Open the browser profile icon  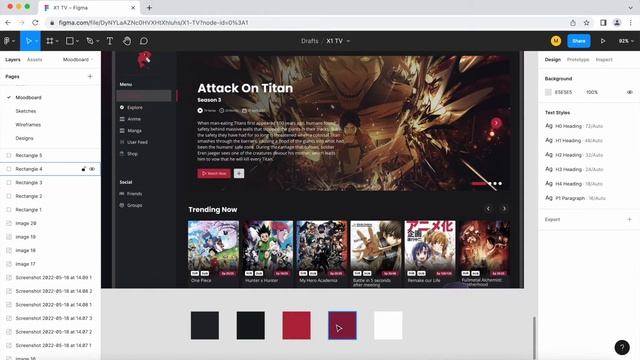point(617,22)
